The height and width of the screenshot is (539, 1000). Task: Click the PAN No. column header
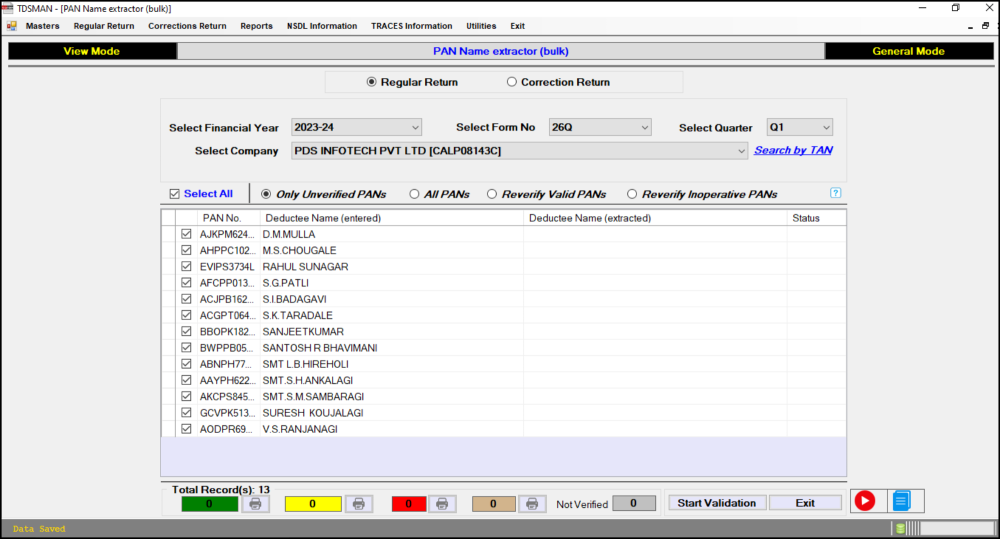tap(228, 218)
